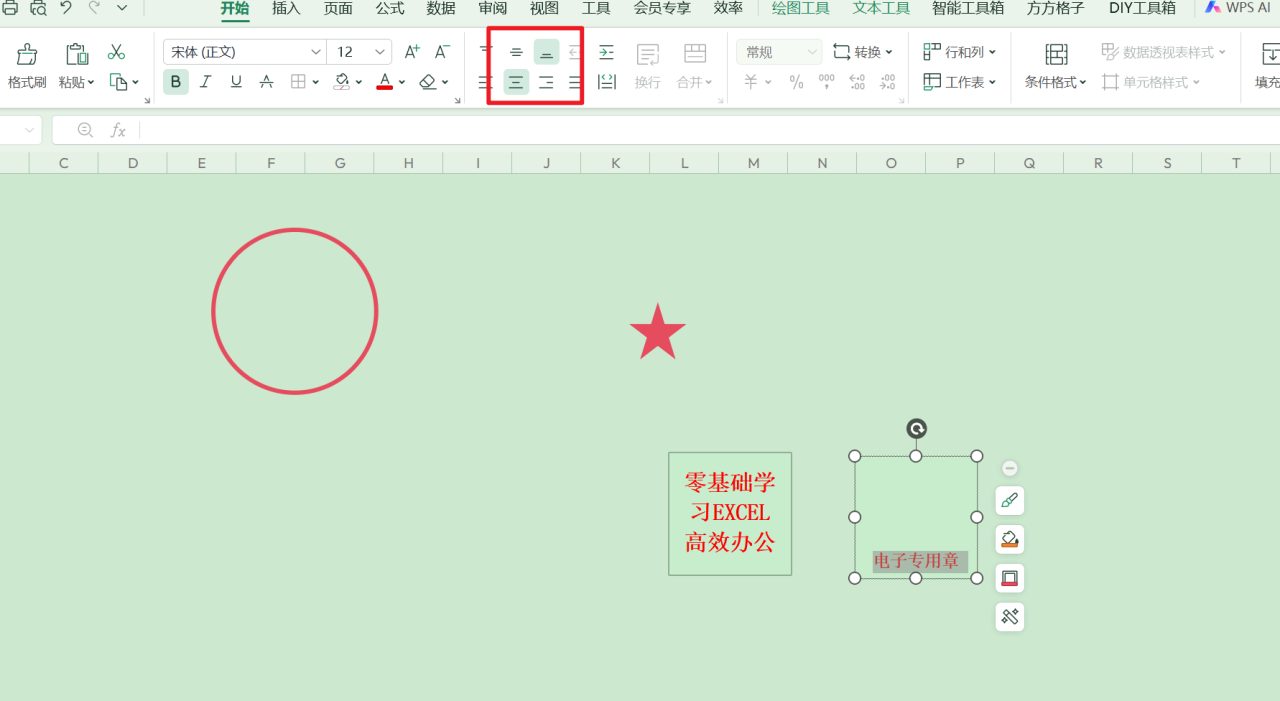The width and height of the screenshot is (1280, 701).
Task: Decrease font size with A- icon
Action: coord(442,52)
